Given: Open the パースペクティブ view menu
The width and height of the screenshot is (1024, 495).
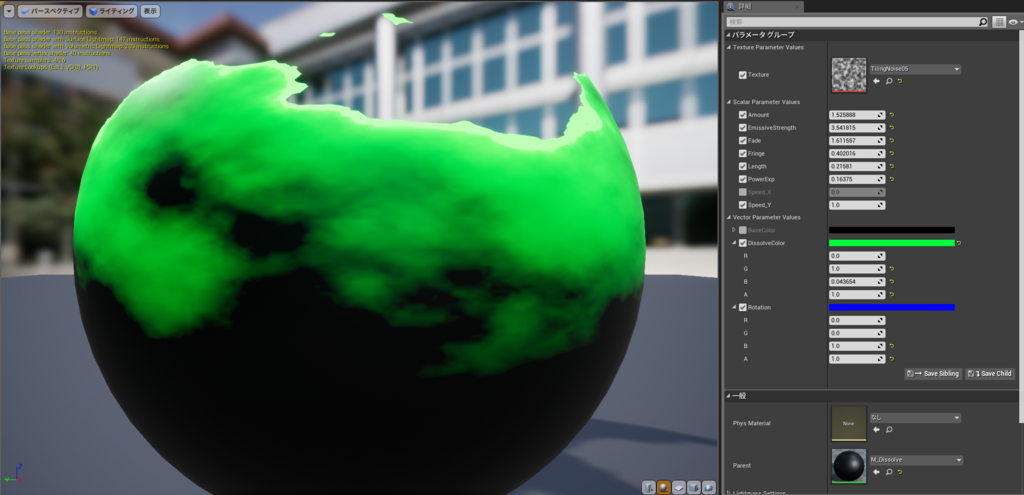Looking at the screenshot, I should (x=50, y=11).
